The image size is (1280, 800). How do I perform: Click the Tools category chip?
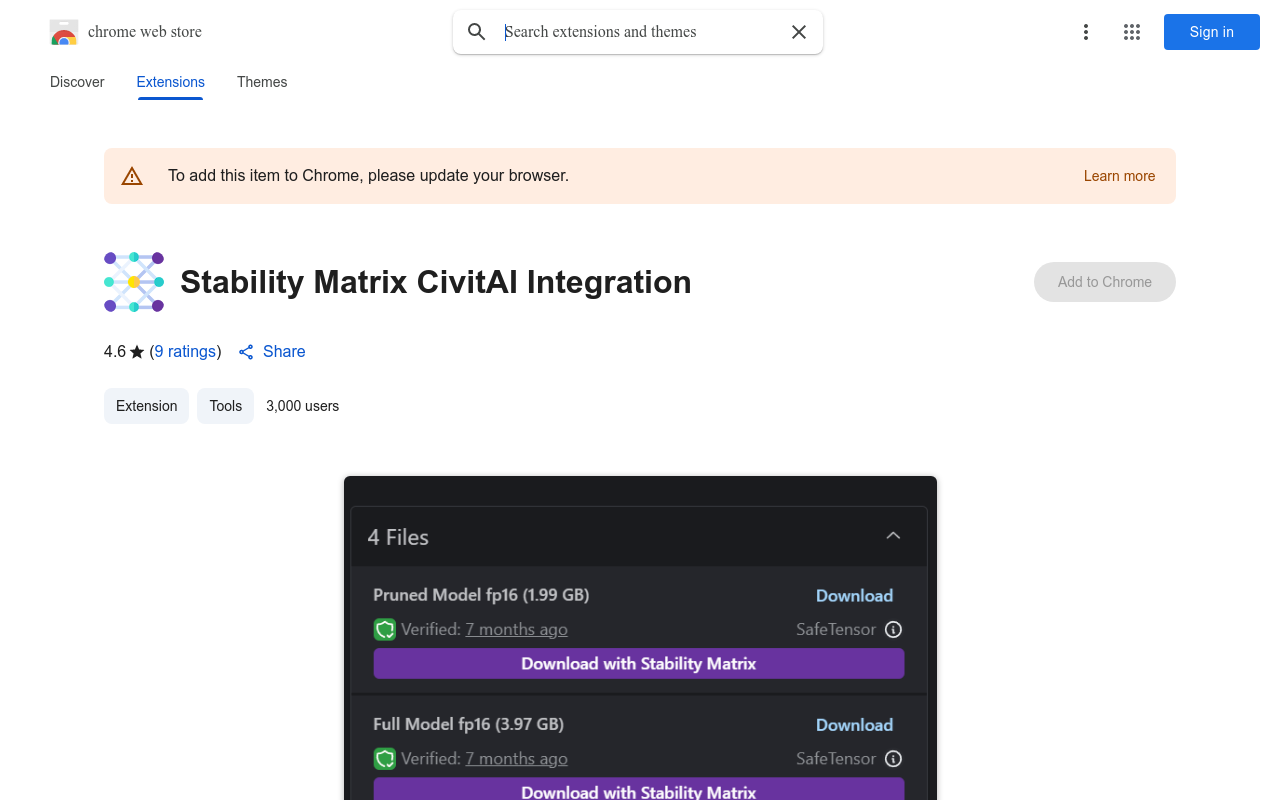coord(225,406)
